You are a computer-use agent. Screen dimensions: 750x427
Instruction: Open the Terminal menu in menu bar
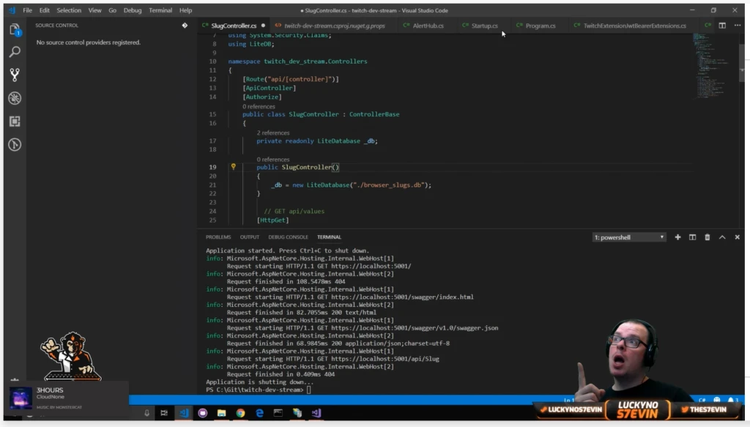(160, 10)
